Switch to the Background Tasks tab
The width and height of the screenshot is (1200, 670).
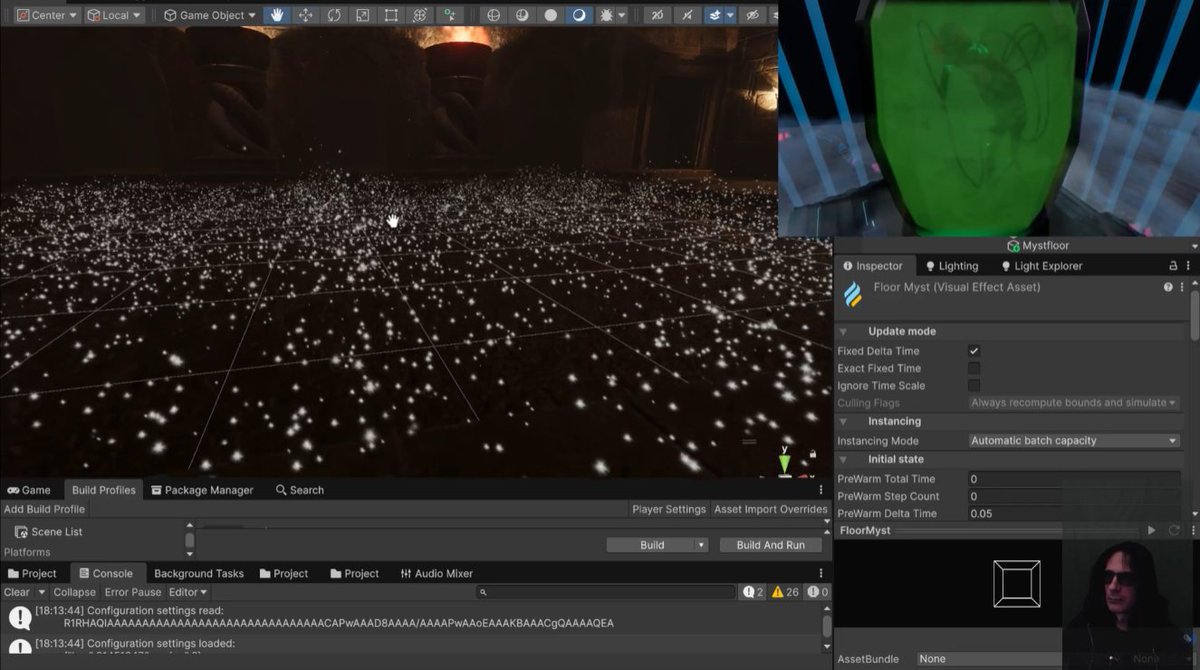(199, 573)
